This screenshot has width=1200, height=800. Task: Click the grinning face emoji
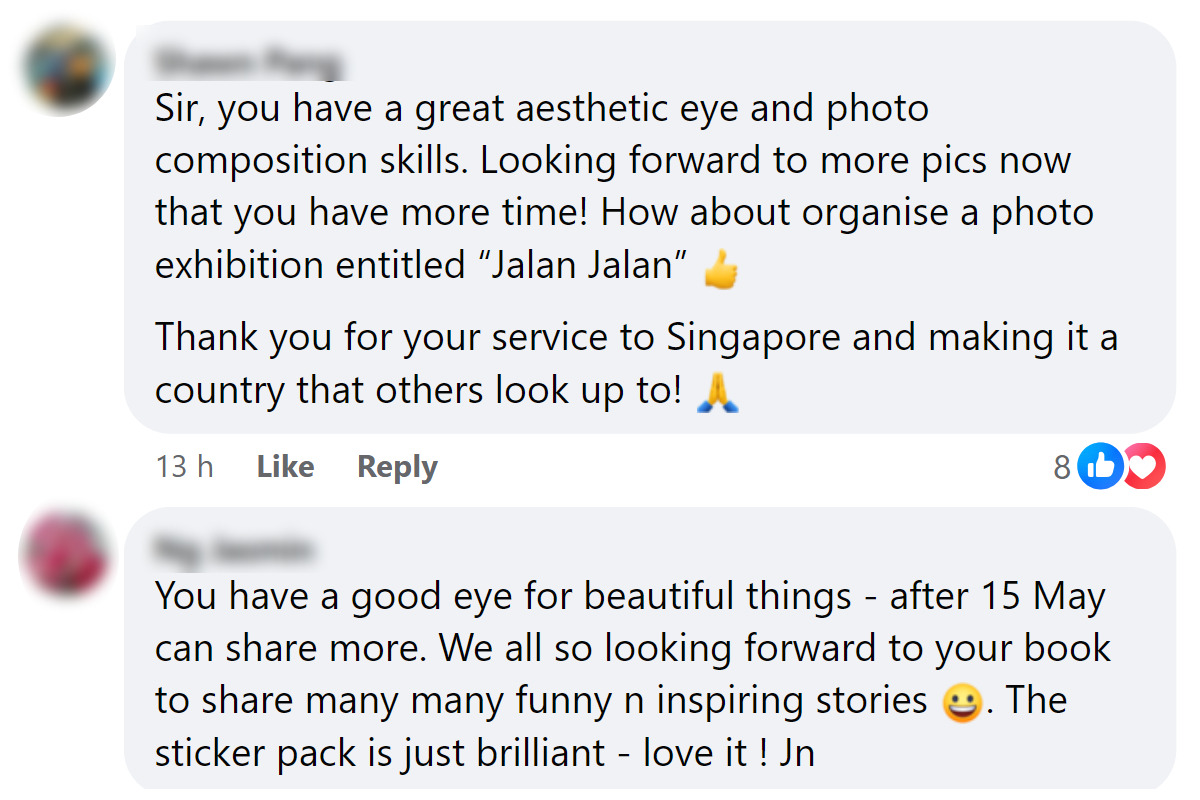pos(961,703)
